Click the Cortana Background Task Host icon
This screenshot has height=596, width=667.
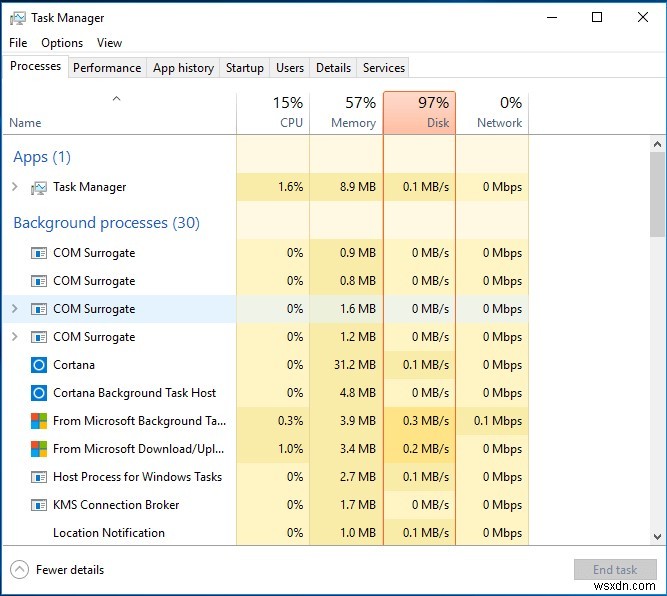click(39, 393)
